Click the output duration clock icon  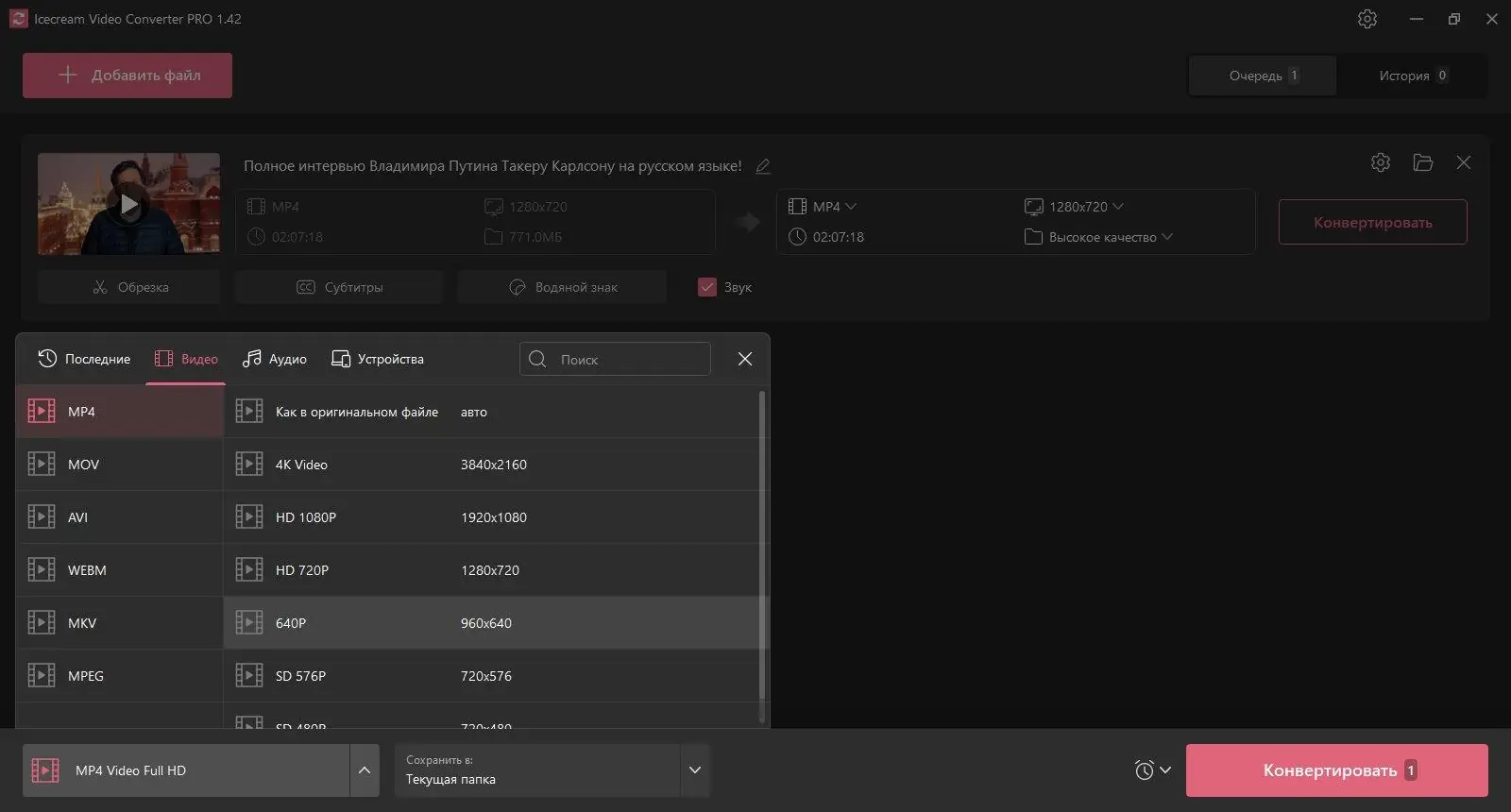point(797,237)
